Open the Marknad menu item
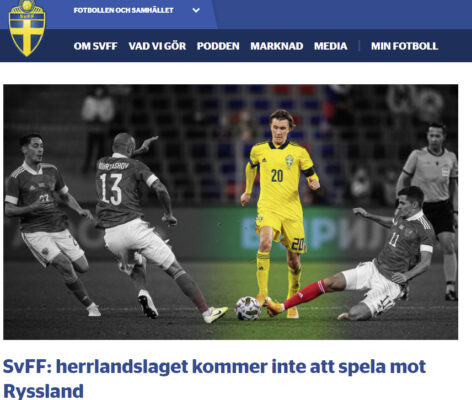Viewport: 472px width, 400px height. [x=277, y=46]
